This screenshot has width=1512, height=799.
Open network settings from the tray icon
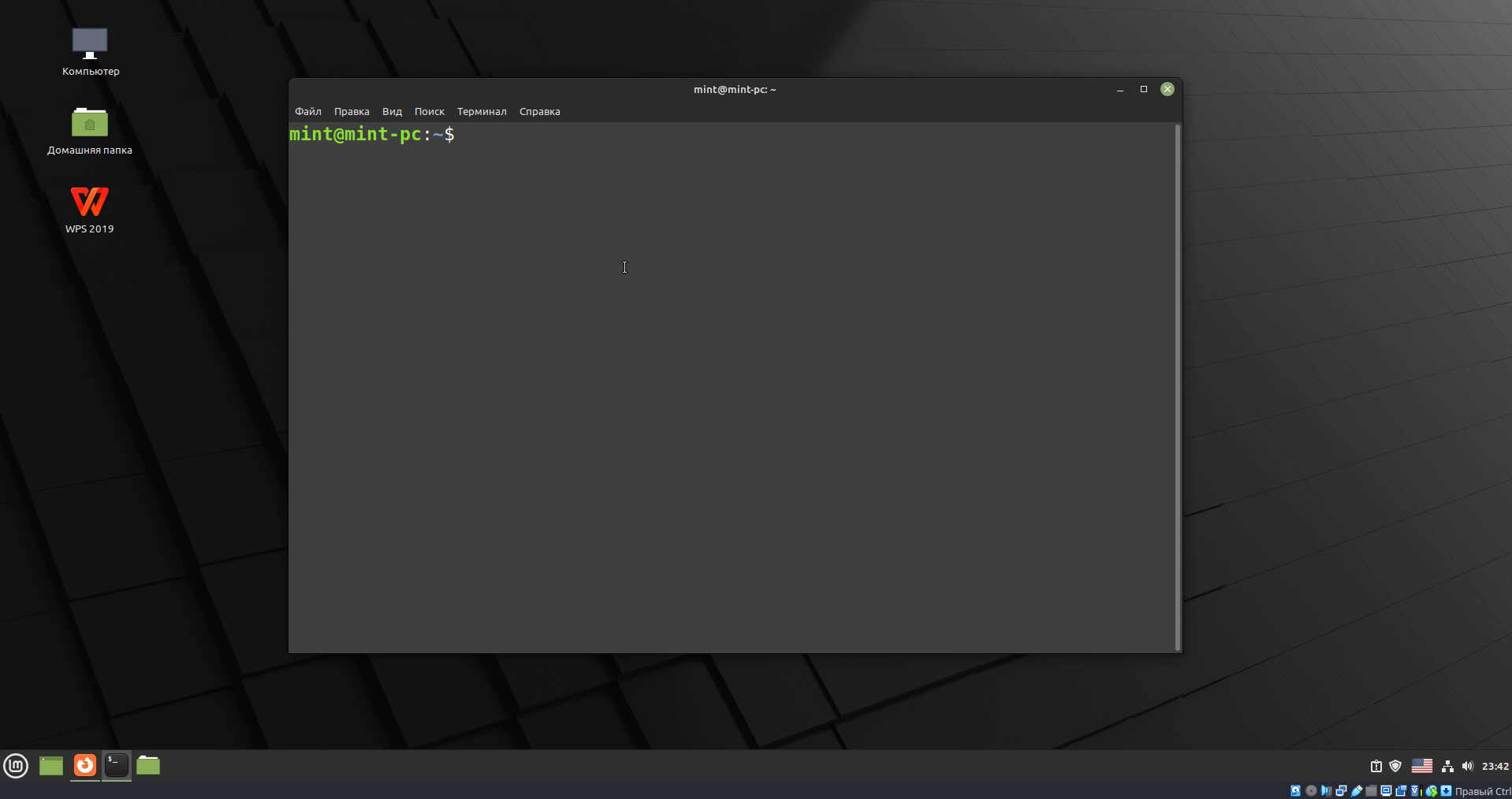pyautogui.click(x=1449, y=765)
